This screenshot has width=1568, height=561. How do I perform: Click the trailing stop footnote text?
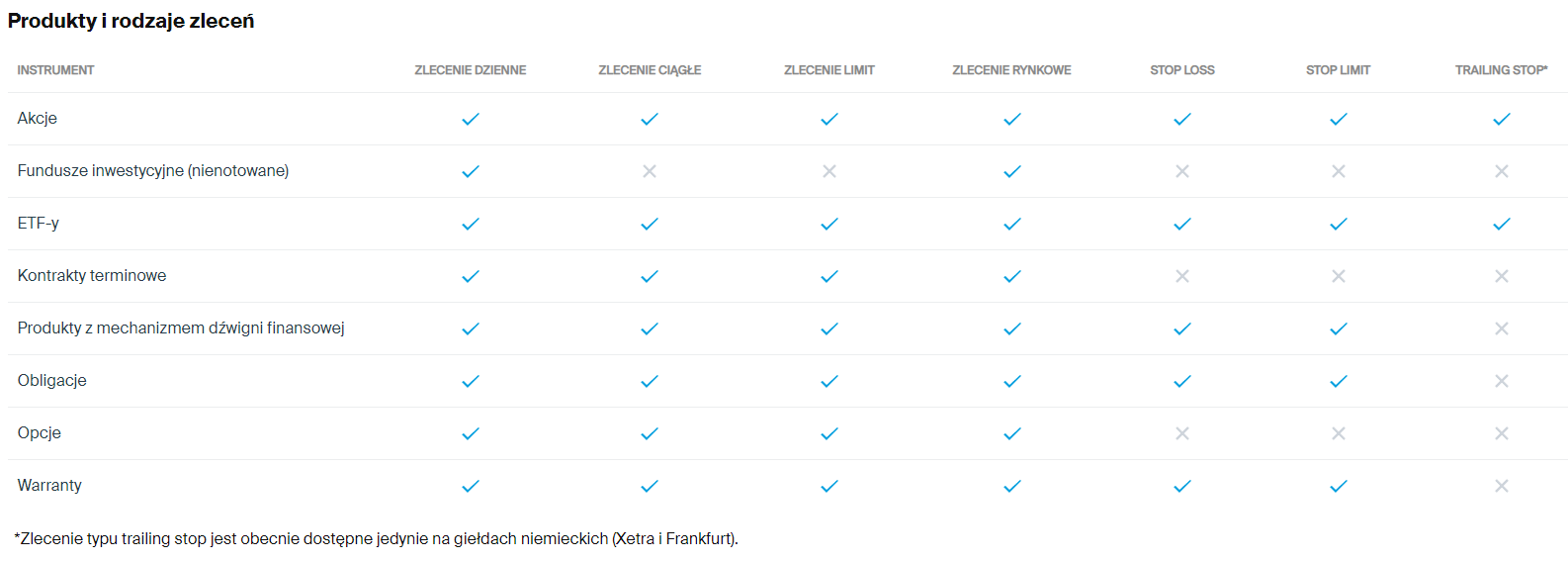click(376, 539)
